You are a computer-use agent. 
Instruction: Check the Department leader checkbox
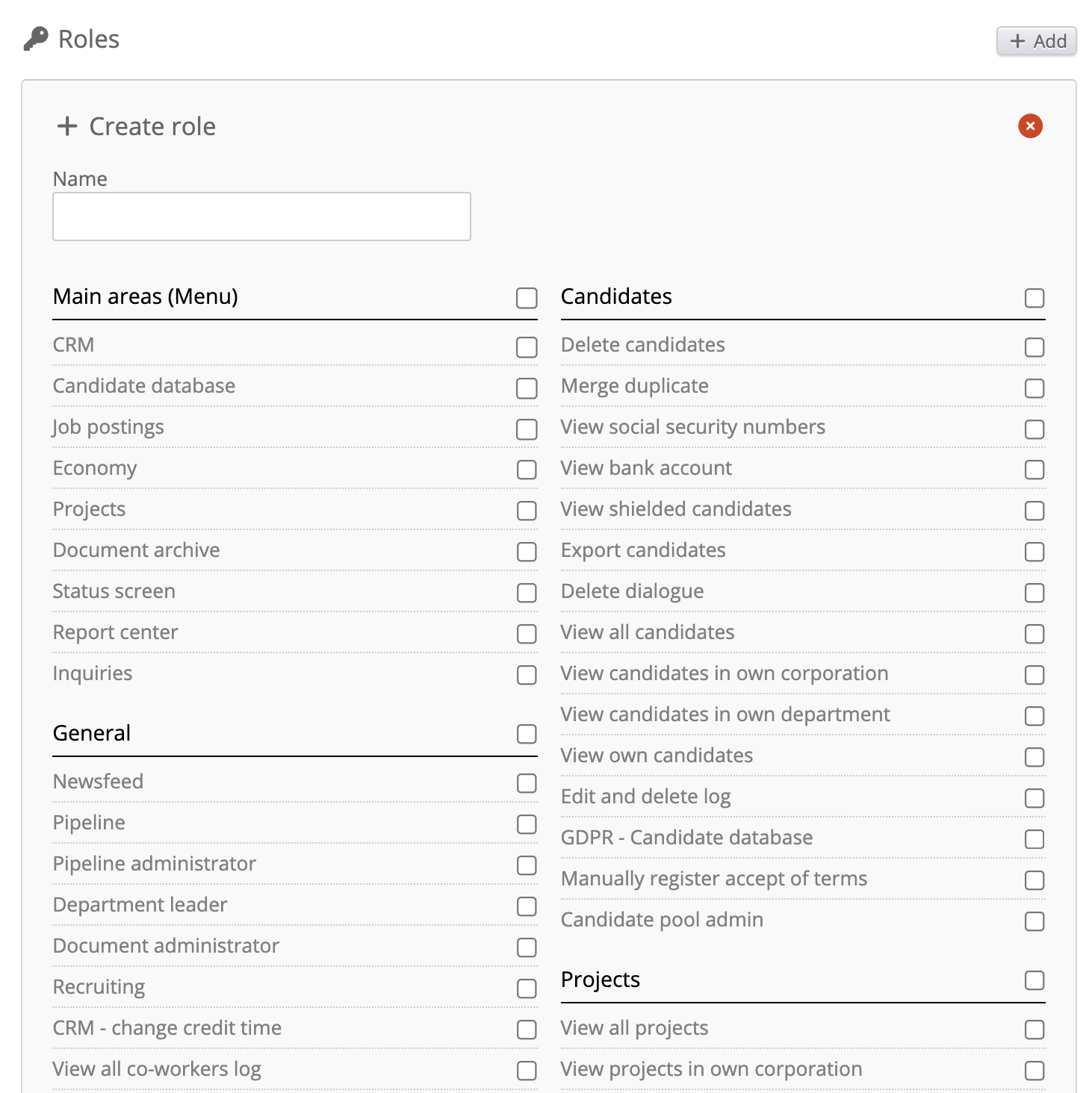click(527, 906)
